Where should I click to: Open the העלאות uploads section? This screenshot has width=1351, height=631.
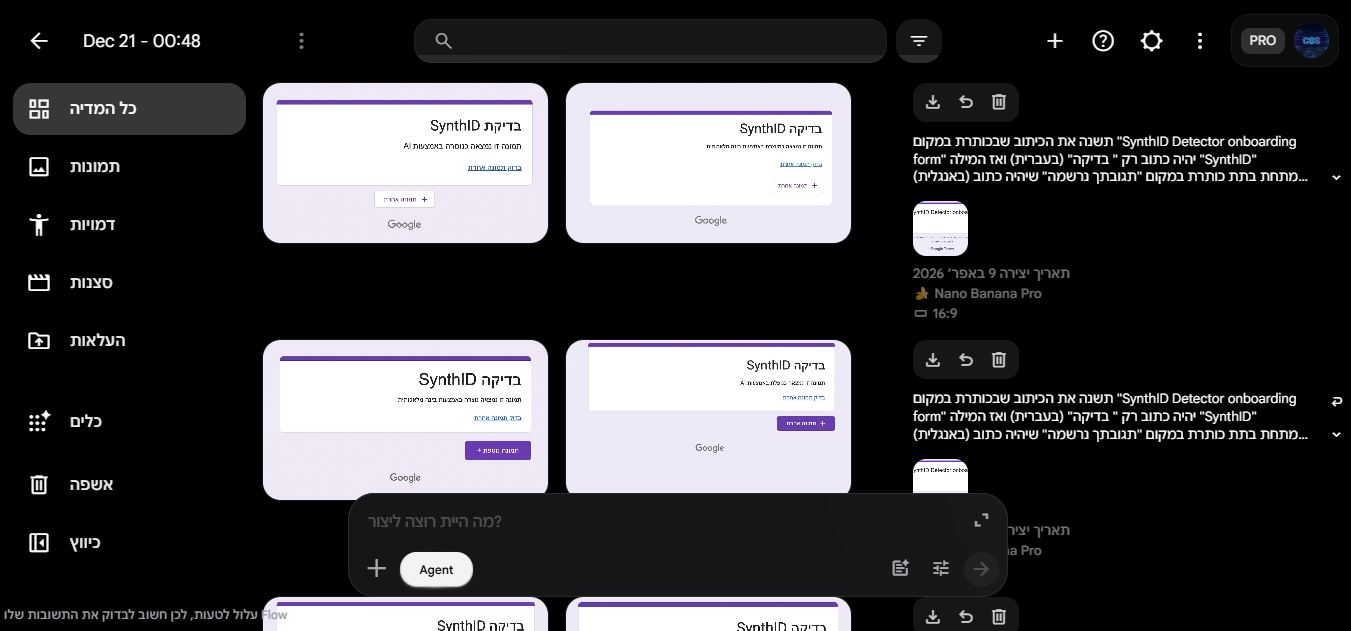tap(129, 341)
